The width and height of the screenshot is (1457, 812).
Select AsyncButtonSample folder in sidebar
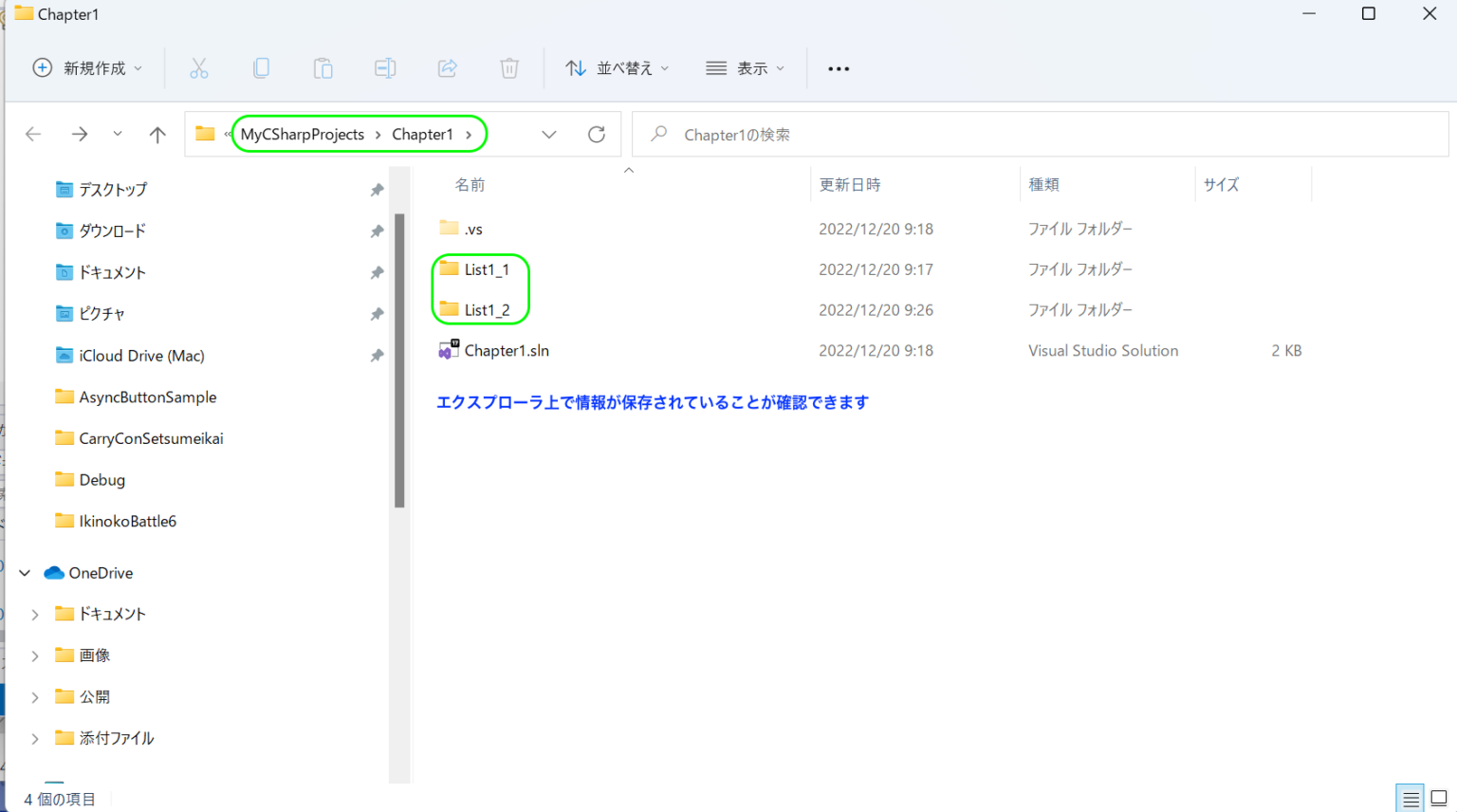[x=147, y=397]
